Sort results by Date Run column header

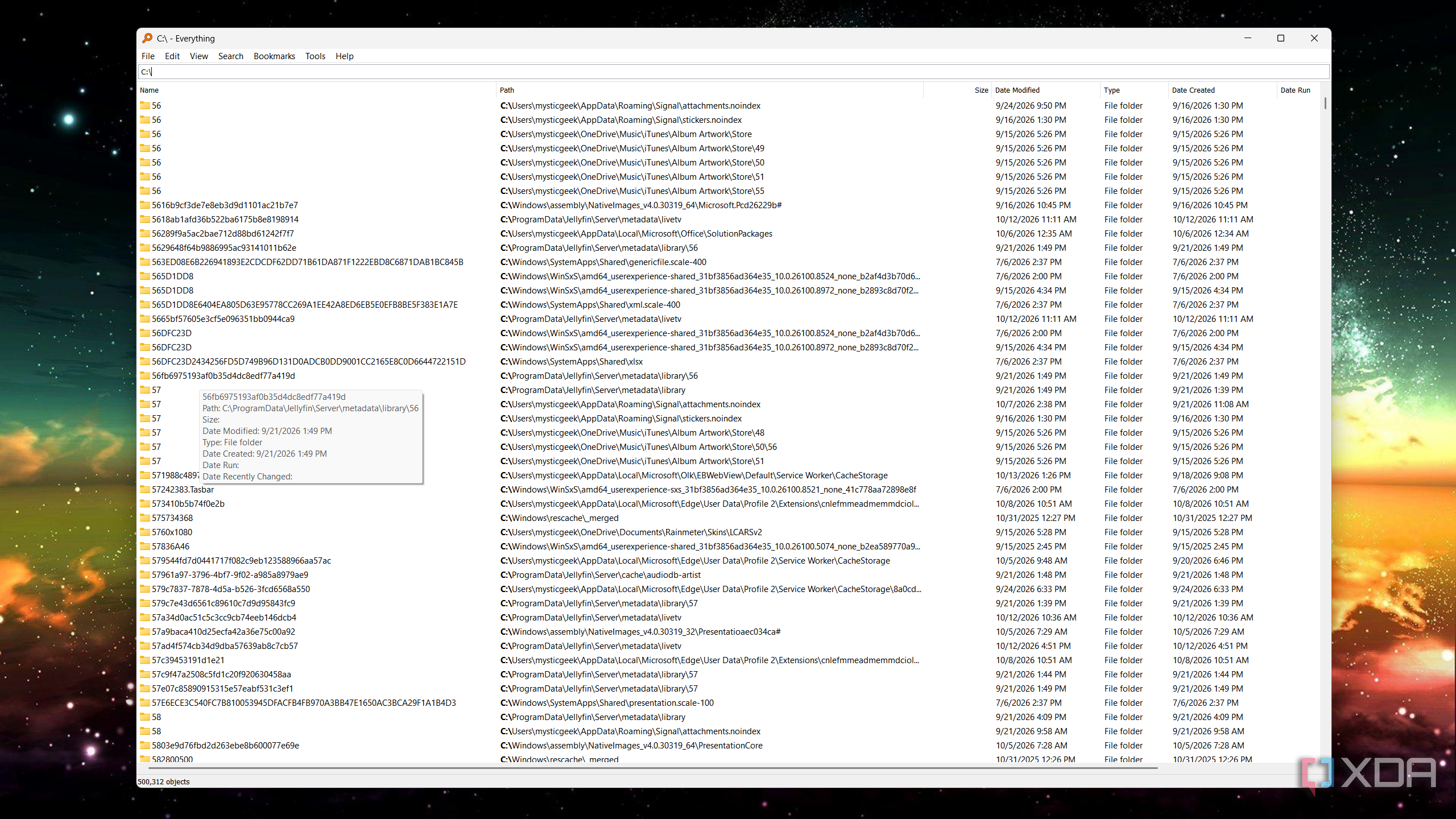point(1298,90)
